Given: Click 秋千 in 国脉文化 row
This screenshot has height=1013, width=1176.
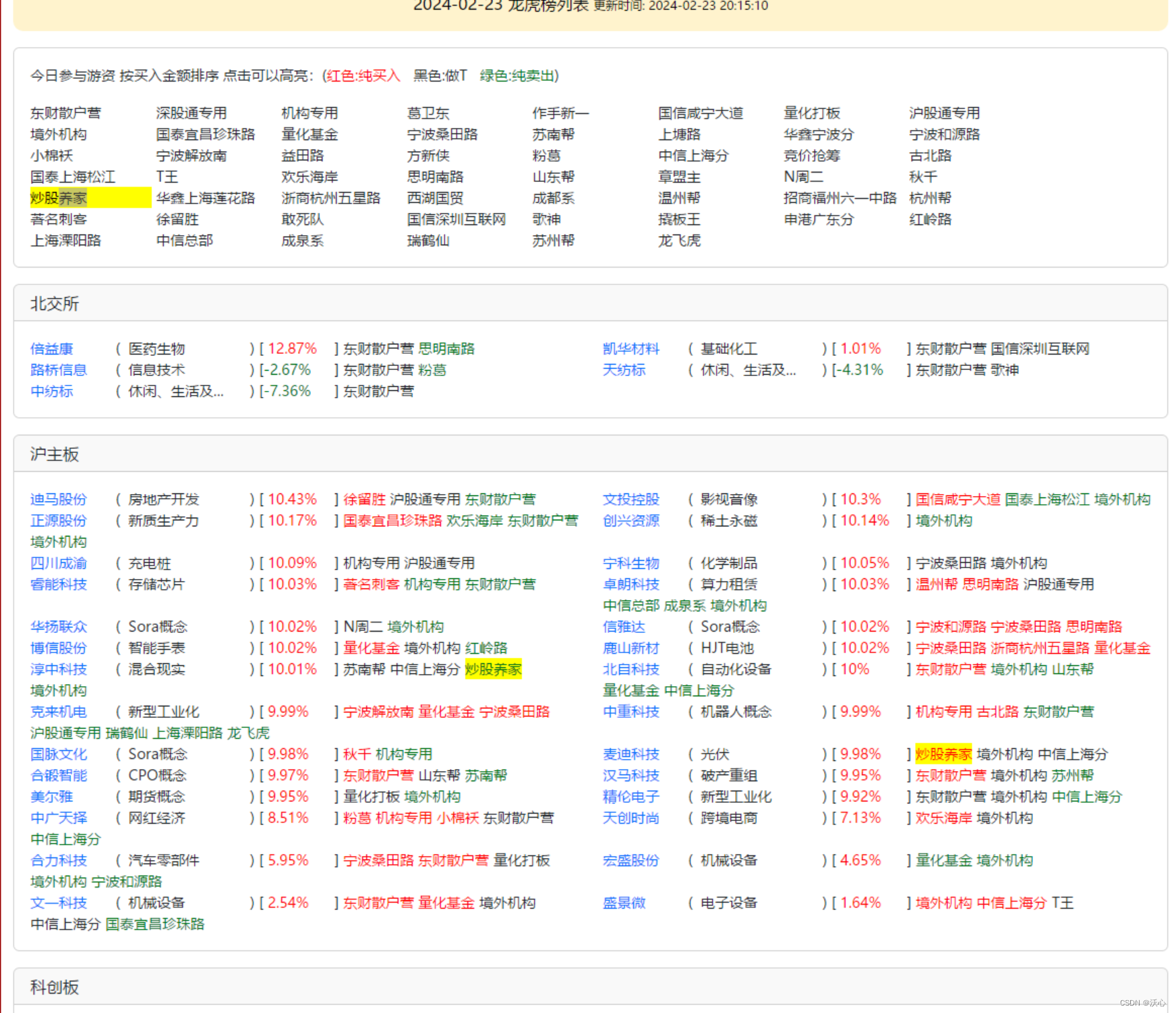Looking at the screenshot, I should click(357, 754).
